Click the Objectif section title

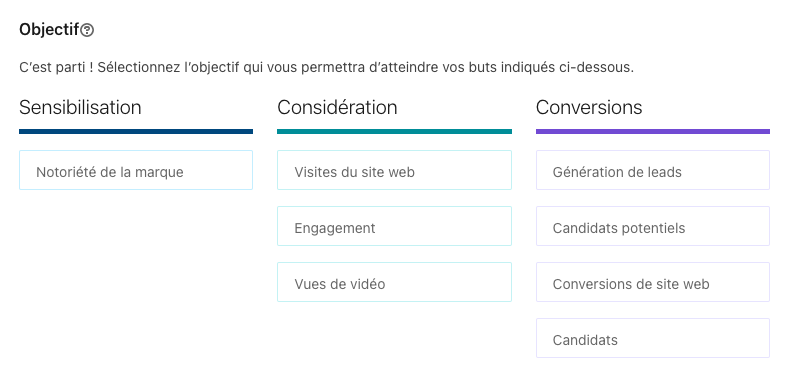click(x=49, y=30)
